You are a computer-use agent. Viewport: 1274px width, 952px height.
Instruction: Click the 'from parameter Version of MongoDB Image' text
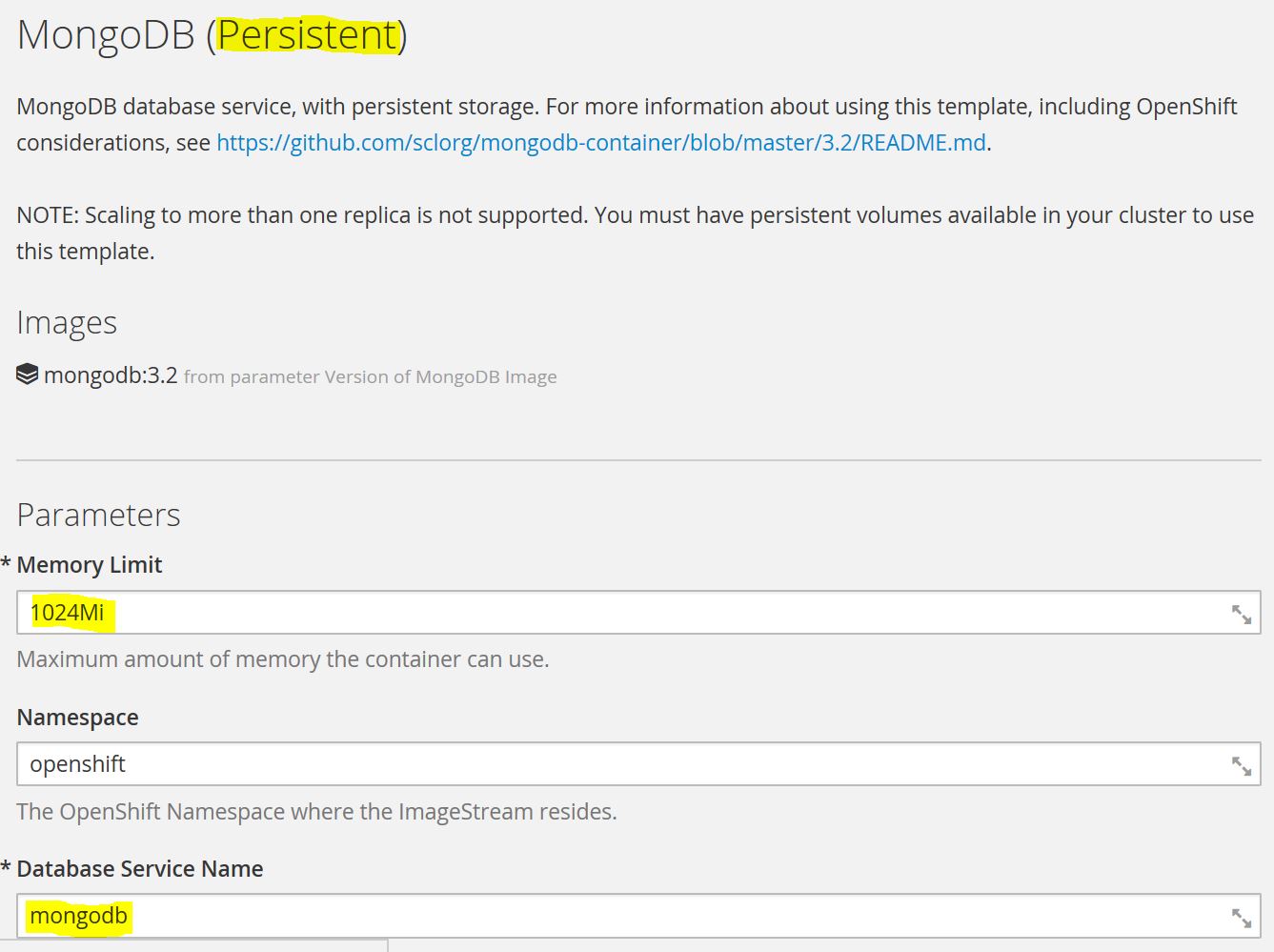[370, 377]
